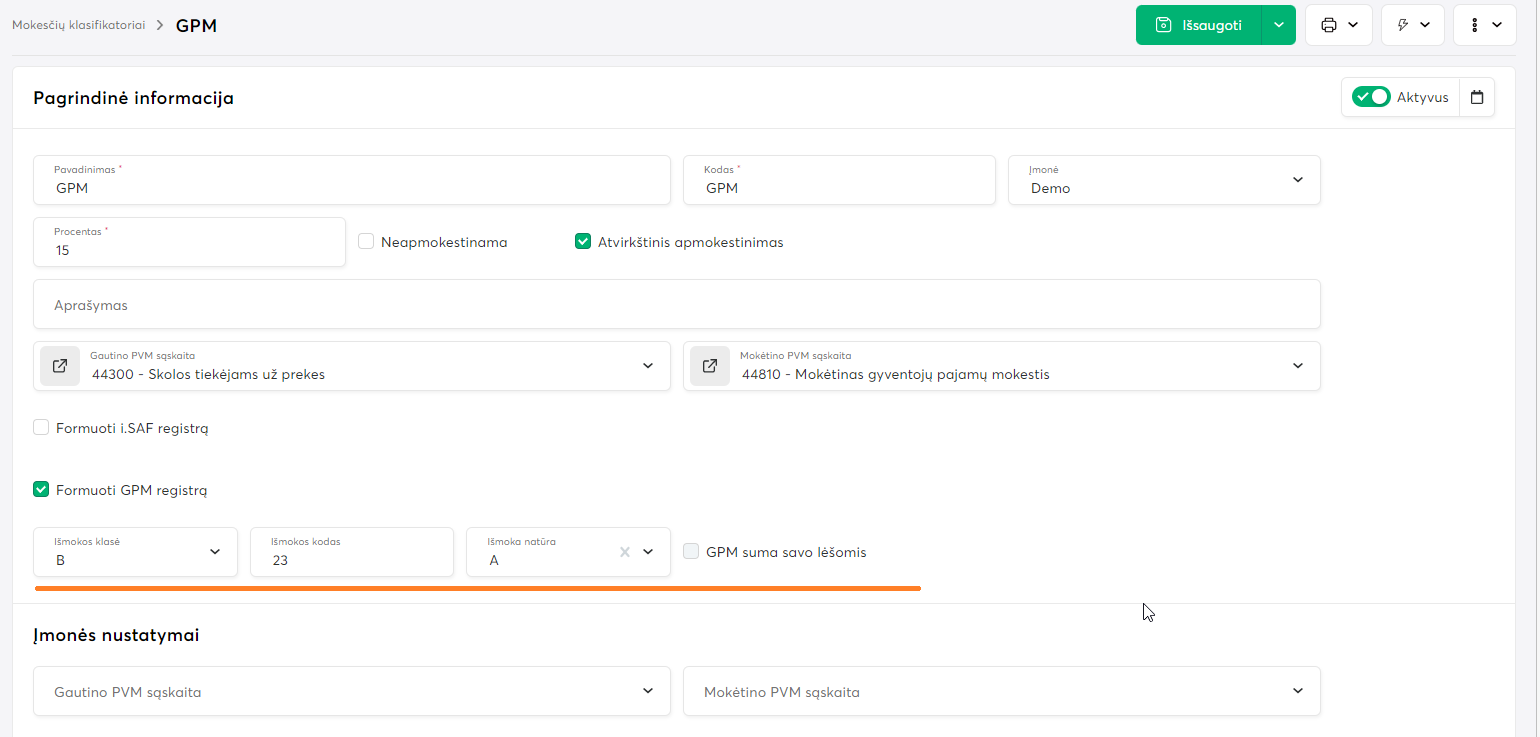Uncheck Atvirkštinis apmokestinimas checkbox
The height and width of the screenshot is (737, 1540).
(583, 242)
